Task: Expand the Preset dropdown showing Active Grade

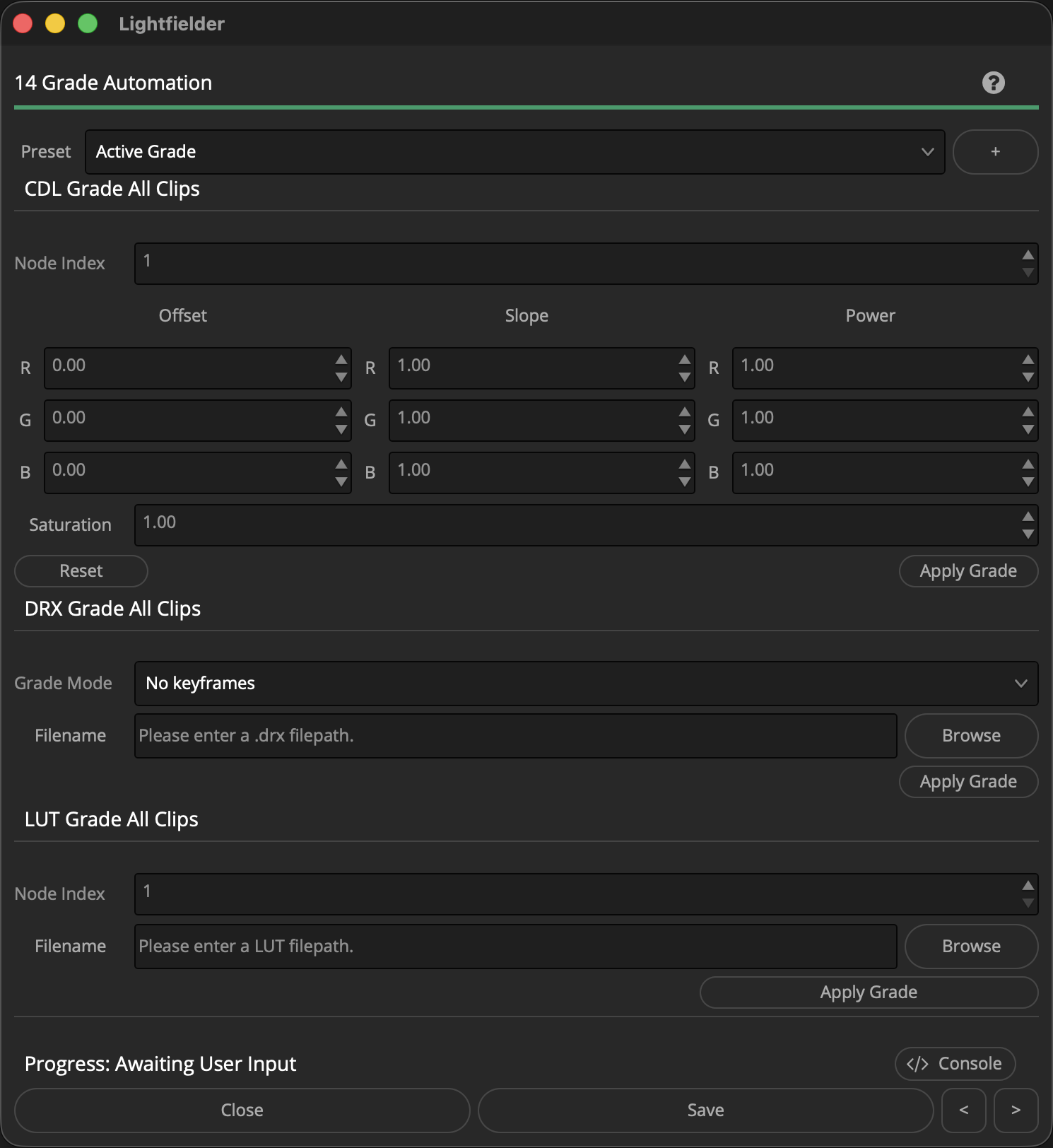Action: (514, 152)
